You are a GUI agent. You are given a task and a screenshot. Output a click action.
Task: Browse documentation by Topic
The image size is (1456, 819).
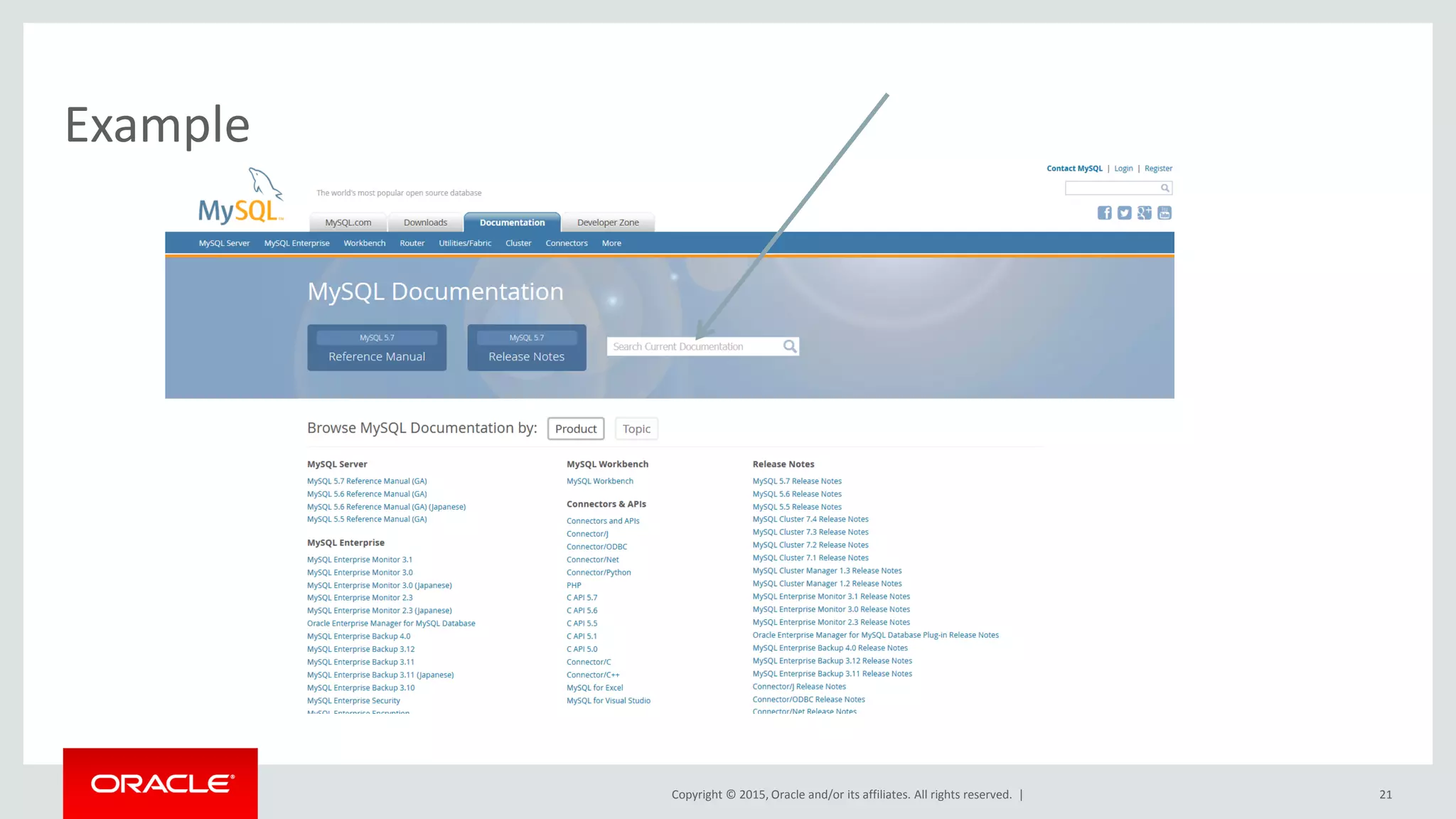tap(636, 429)
